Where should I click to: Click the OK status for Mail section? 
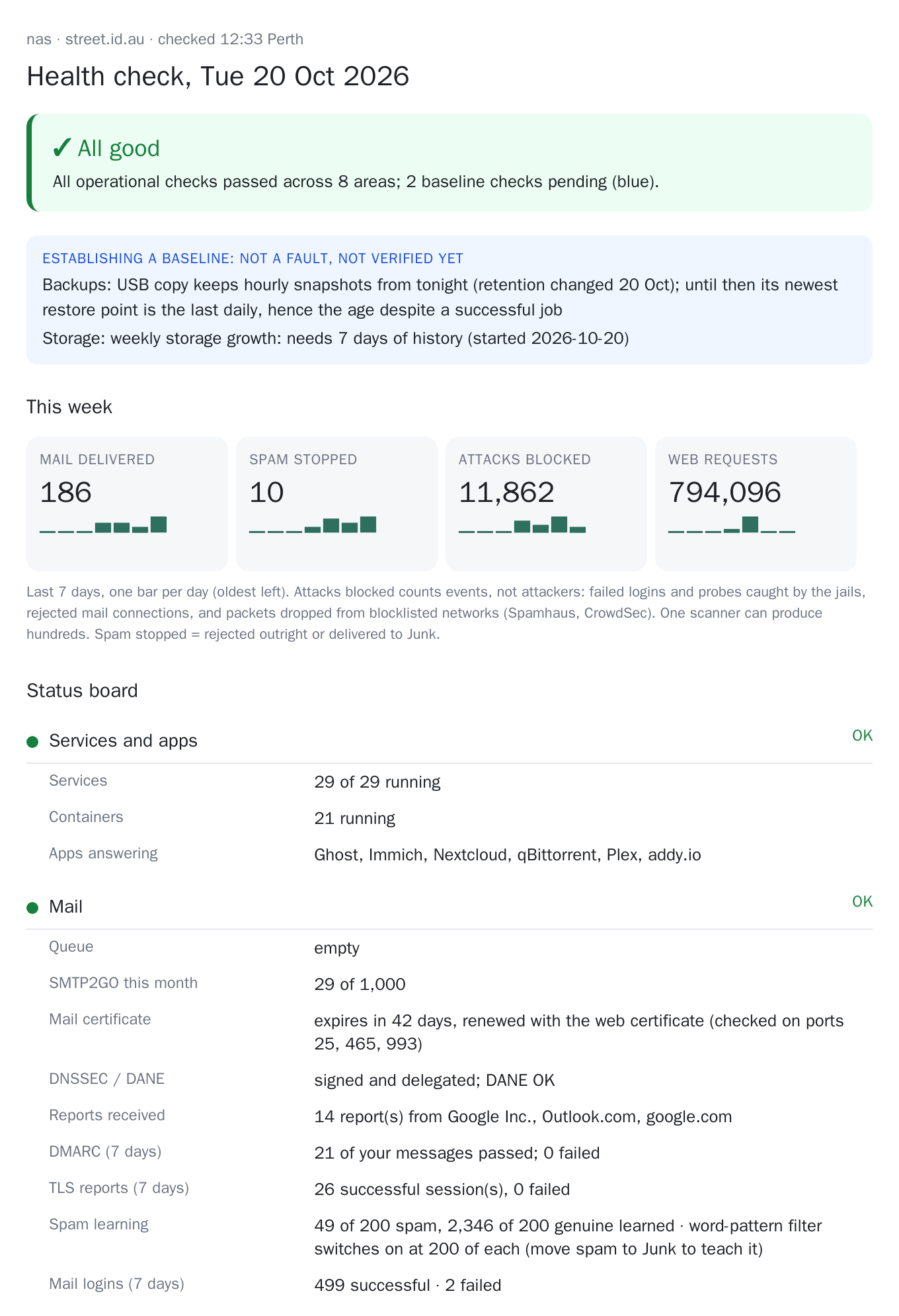click(862, 901)
